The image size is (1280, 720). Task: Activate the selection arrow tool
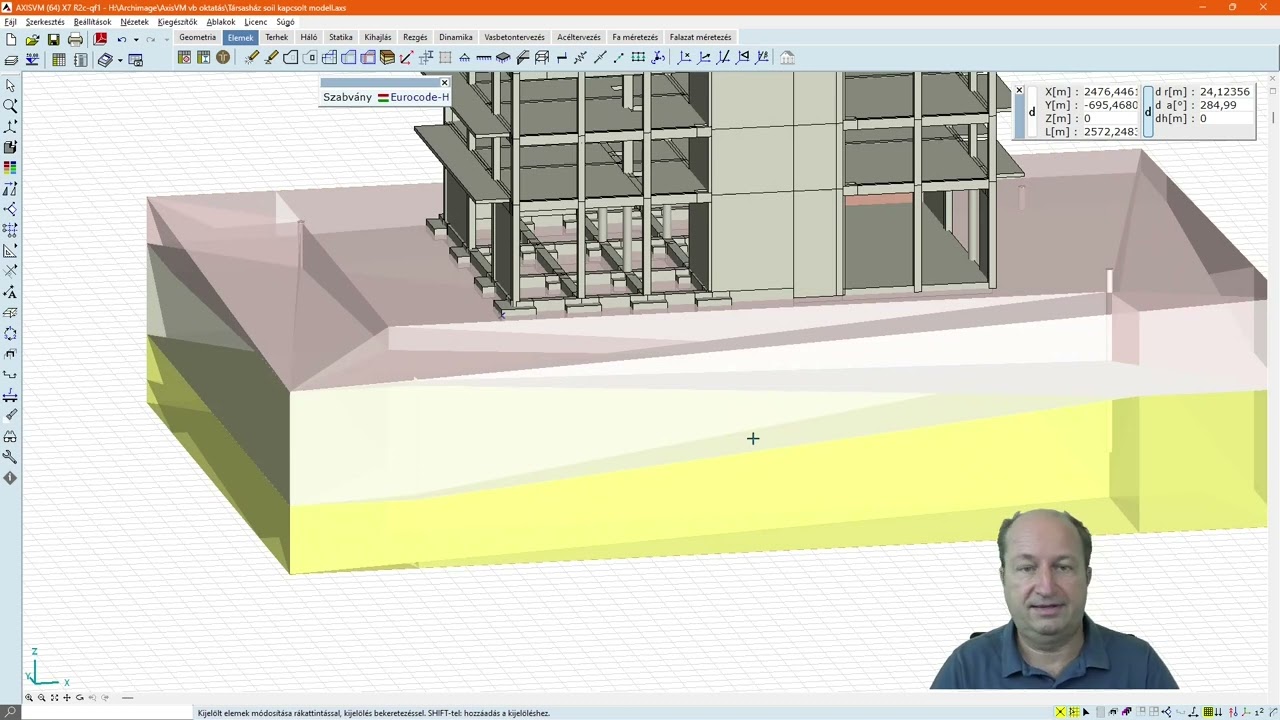(10, 86)
